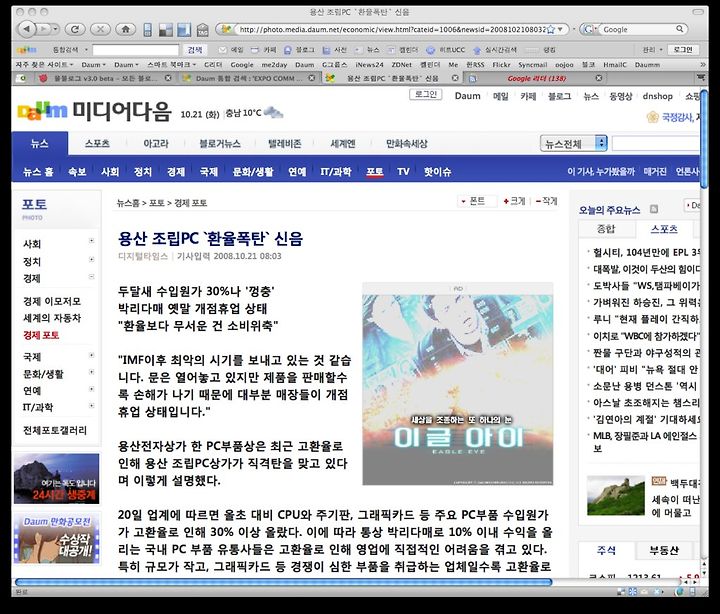Image resolution: width=720 pixels, height=614 pixels.
Task: Open 실시간검색 from the Daum toolbar
Action: click(x=495, y=50)
